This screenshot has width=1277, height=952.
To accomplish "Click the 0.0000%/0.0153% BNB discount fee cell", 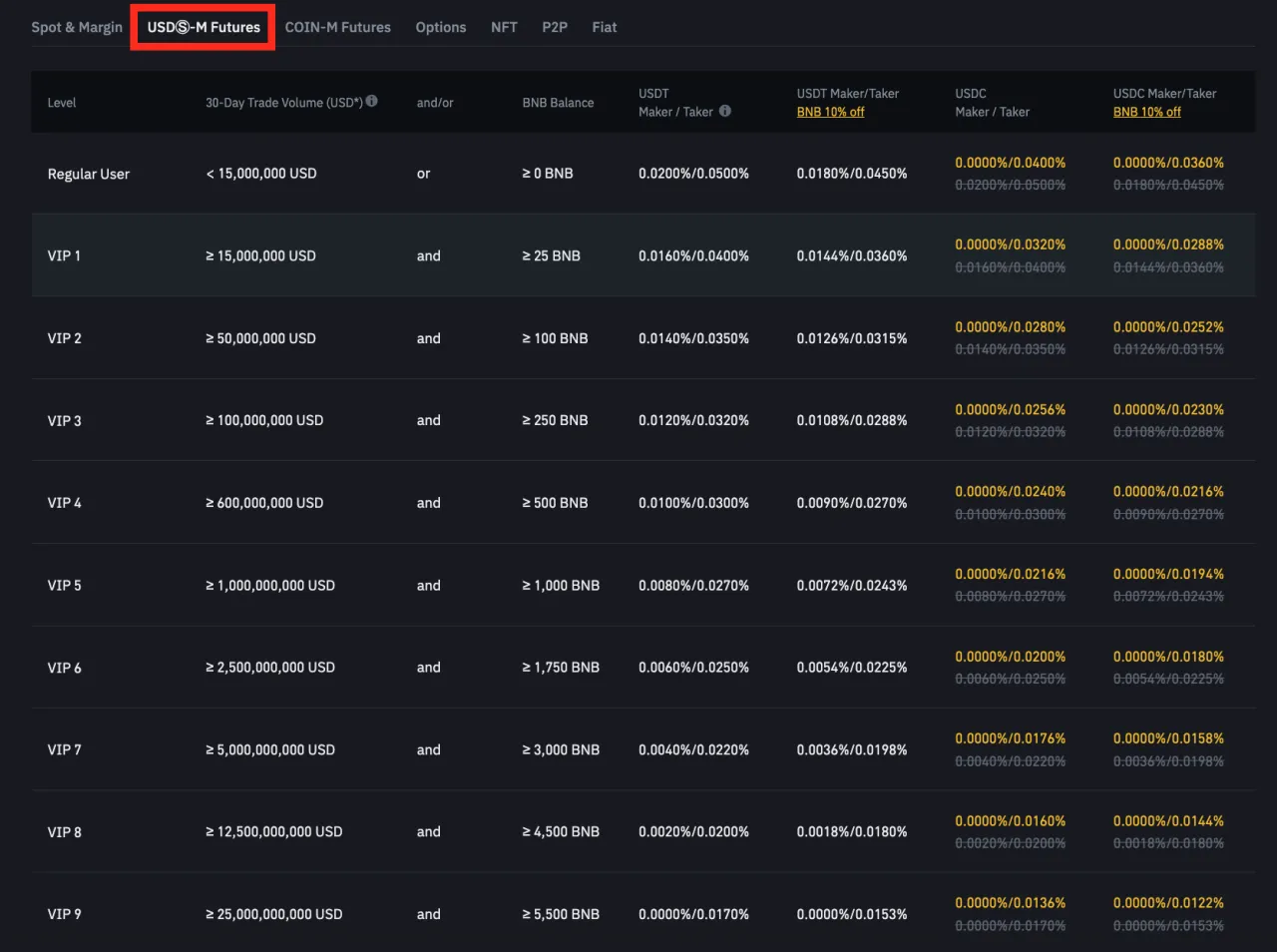I will [x=852, y=914].
